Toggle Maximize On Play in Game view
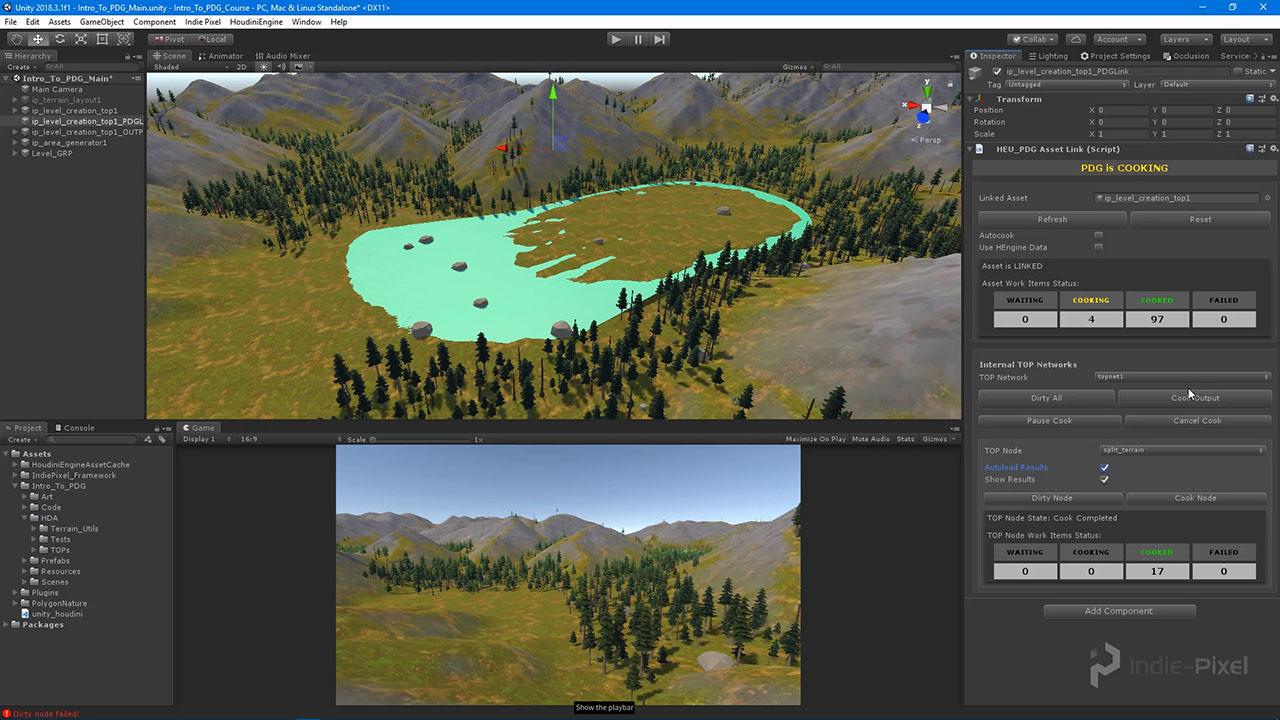 (815, 439)
